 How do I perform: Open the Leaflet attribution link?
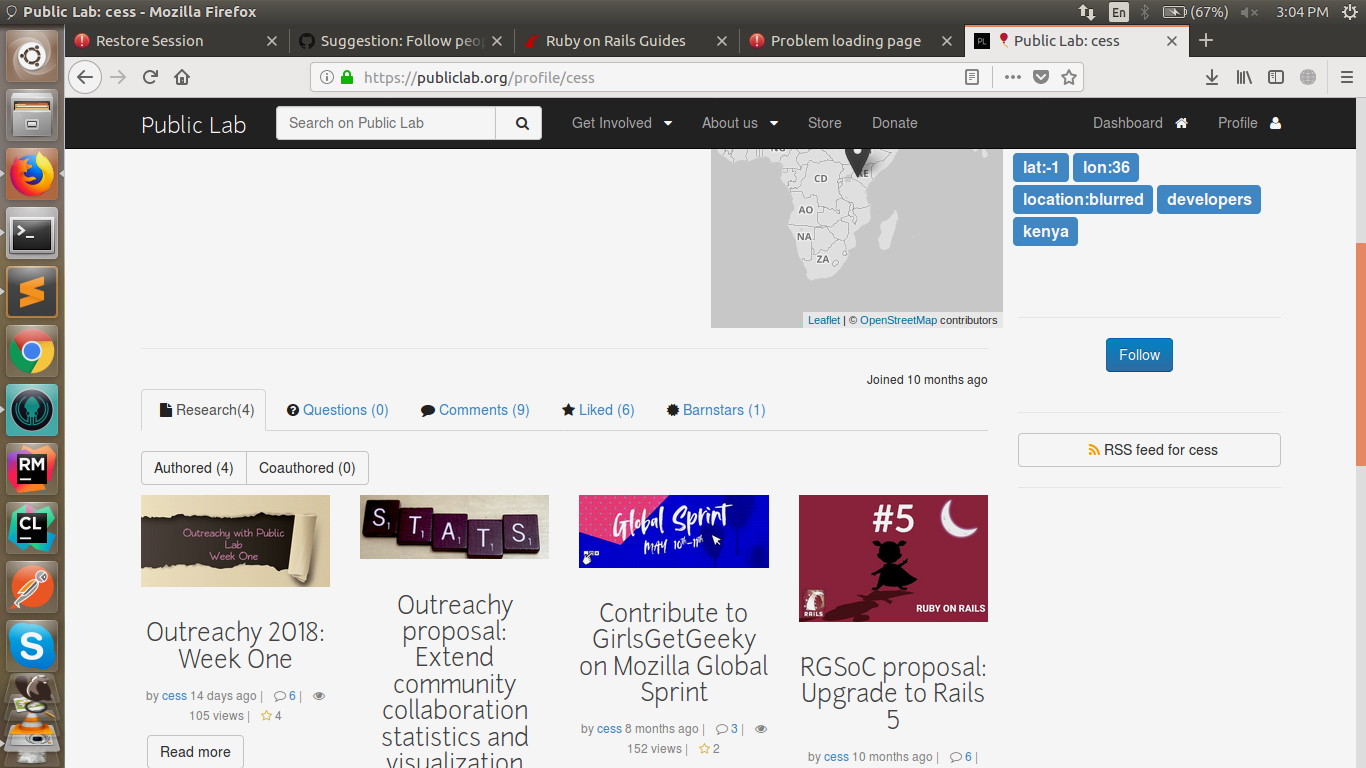[824, 320]
